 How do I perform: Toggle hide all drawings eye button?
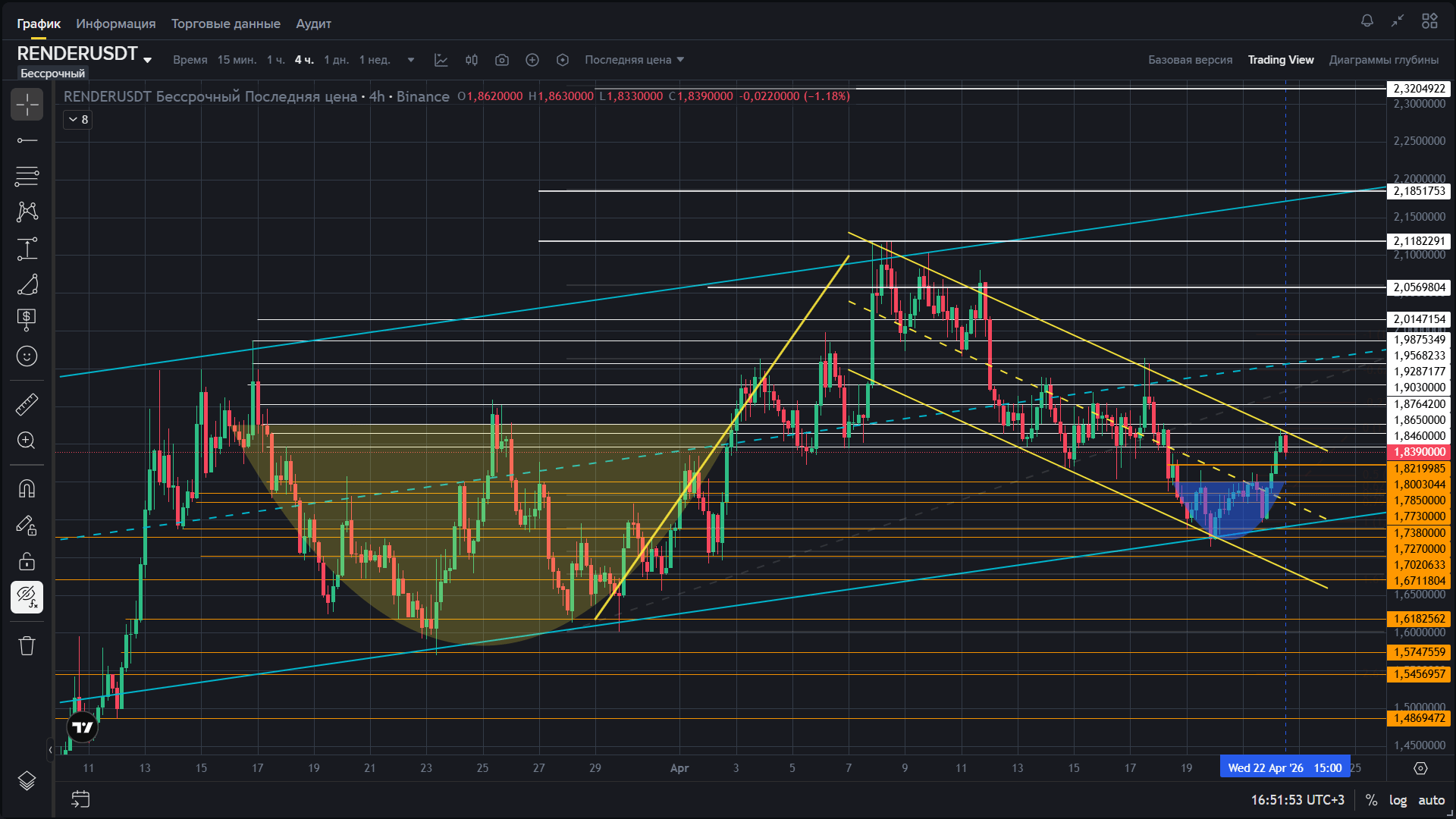click(27, 597)
